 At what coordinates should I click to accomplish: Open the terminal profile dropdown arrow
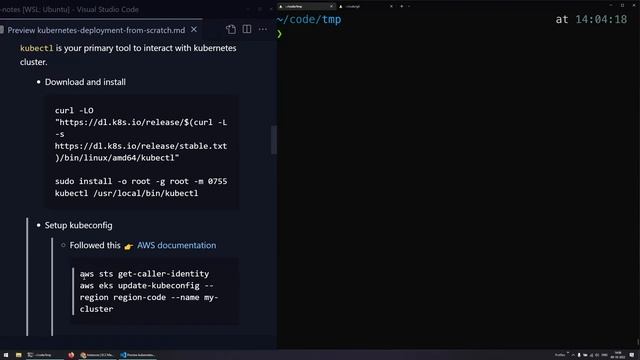409,6
